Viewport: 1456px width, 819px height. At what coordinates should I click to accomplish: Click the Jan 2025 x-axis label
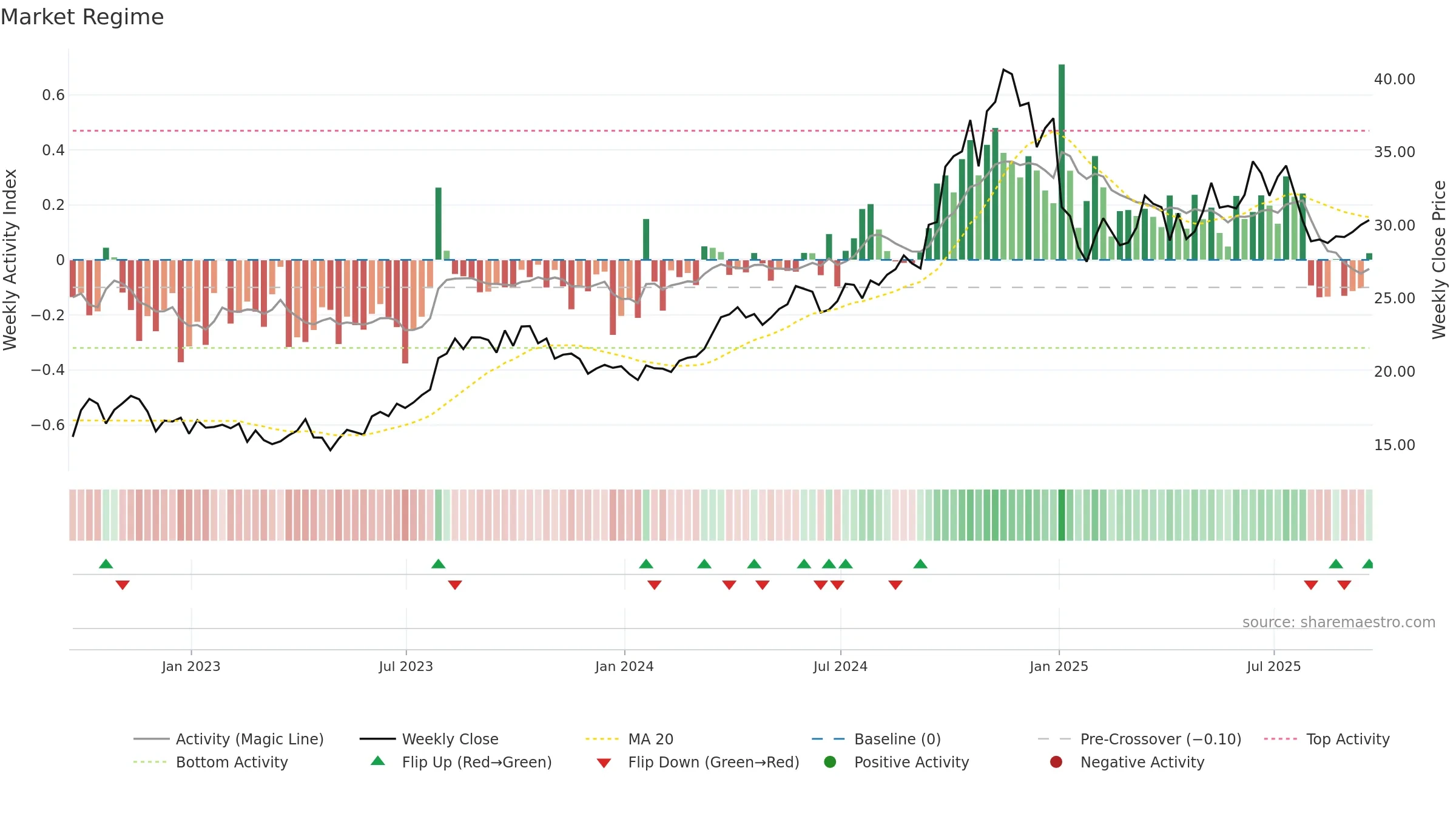click(x=1059, y=666)
